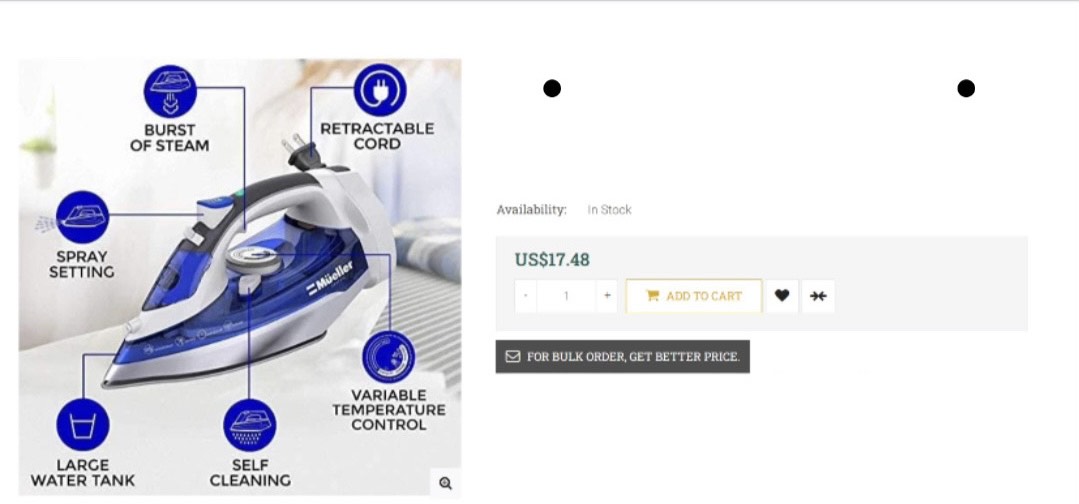Click the magnifier zoom icon on product image
The image size is (1079, 504).
[445, 483]
